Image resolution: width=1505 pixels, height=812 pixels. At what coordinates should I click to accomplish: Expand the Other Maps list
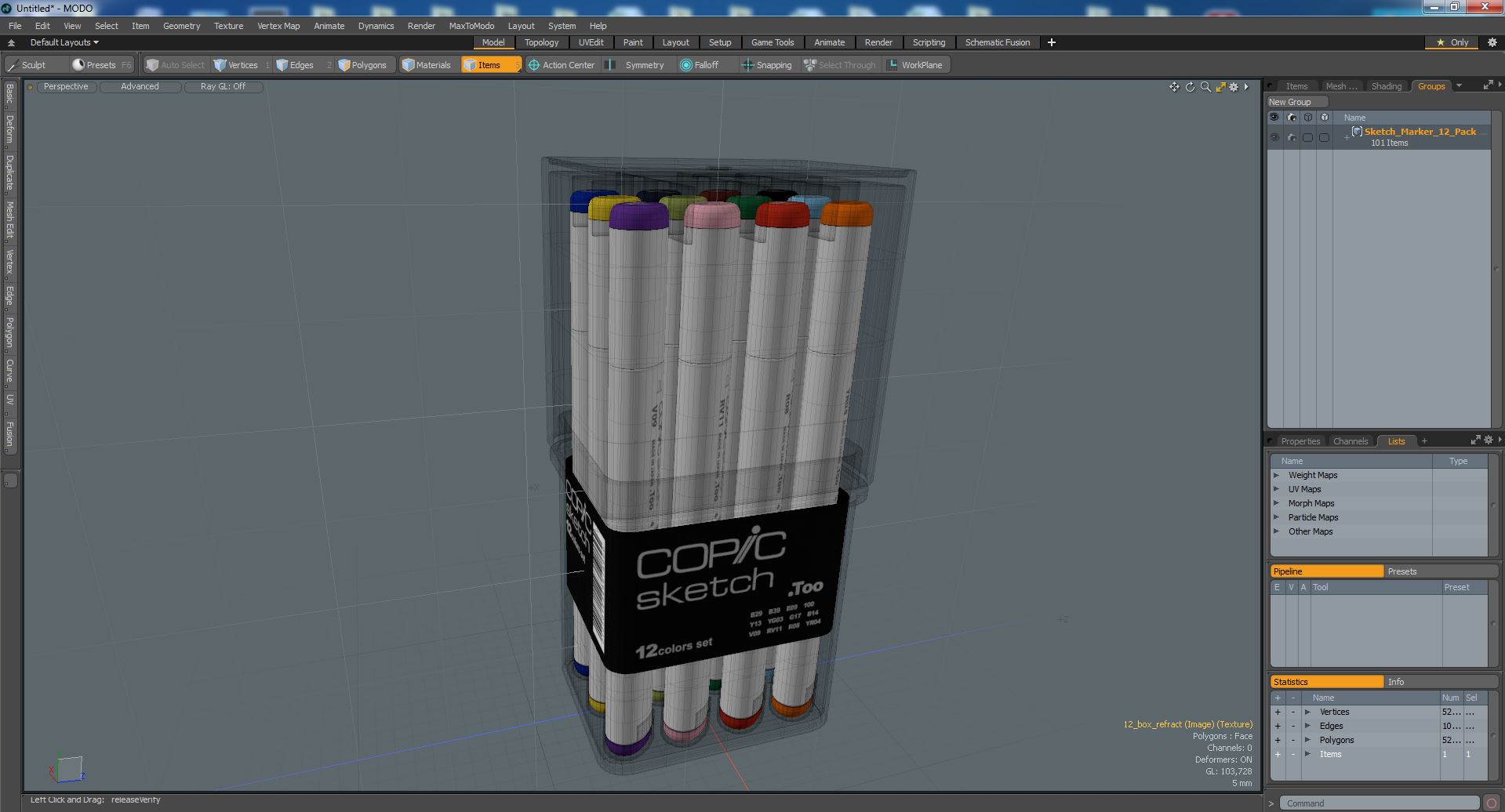click(1277, 531)
